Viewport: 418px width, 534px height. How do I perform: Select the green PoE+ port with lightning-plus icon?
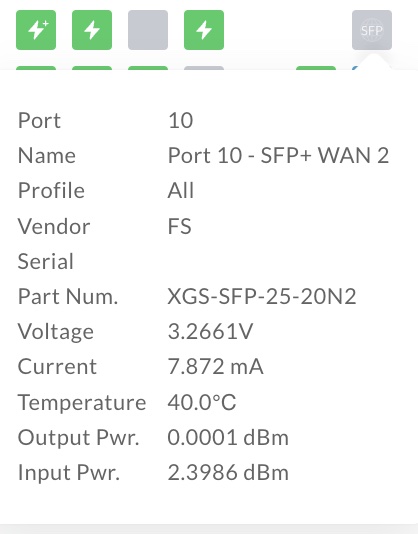pyautogui.click(x=36, y=30)
